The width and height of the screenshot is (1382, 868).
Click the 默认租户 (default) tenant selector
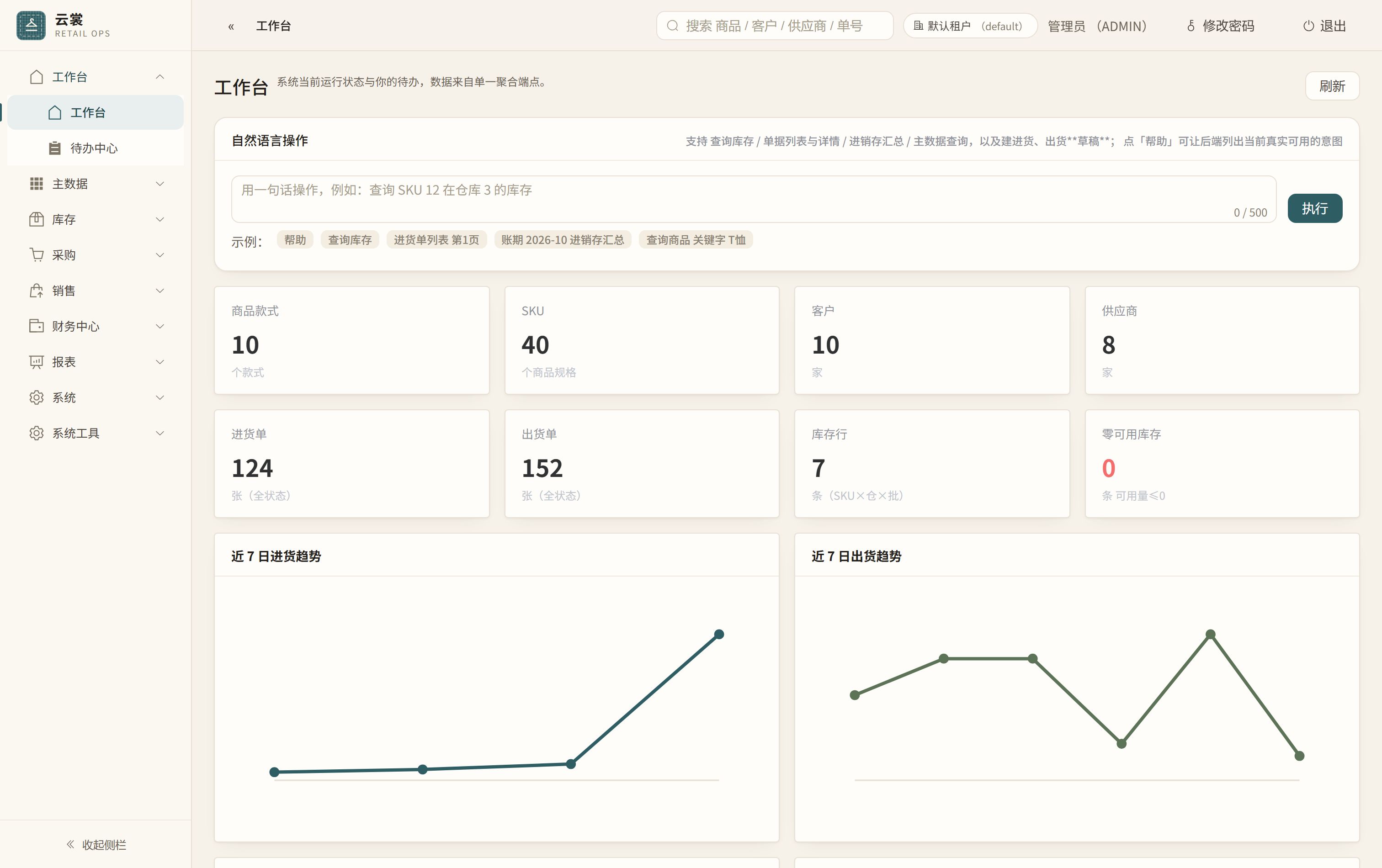click(970, 26)
